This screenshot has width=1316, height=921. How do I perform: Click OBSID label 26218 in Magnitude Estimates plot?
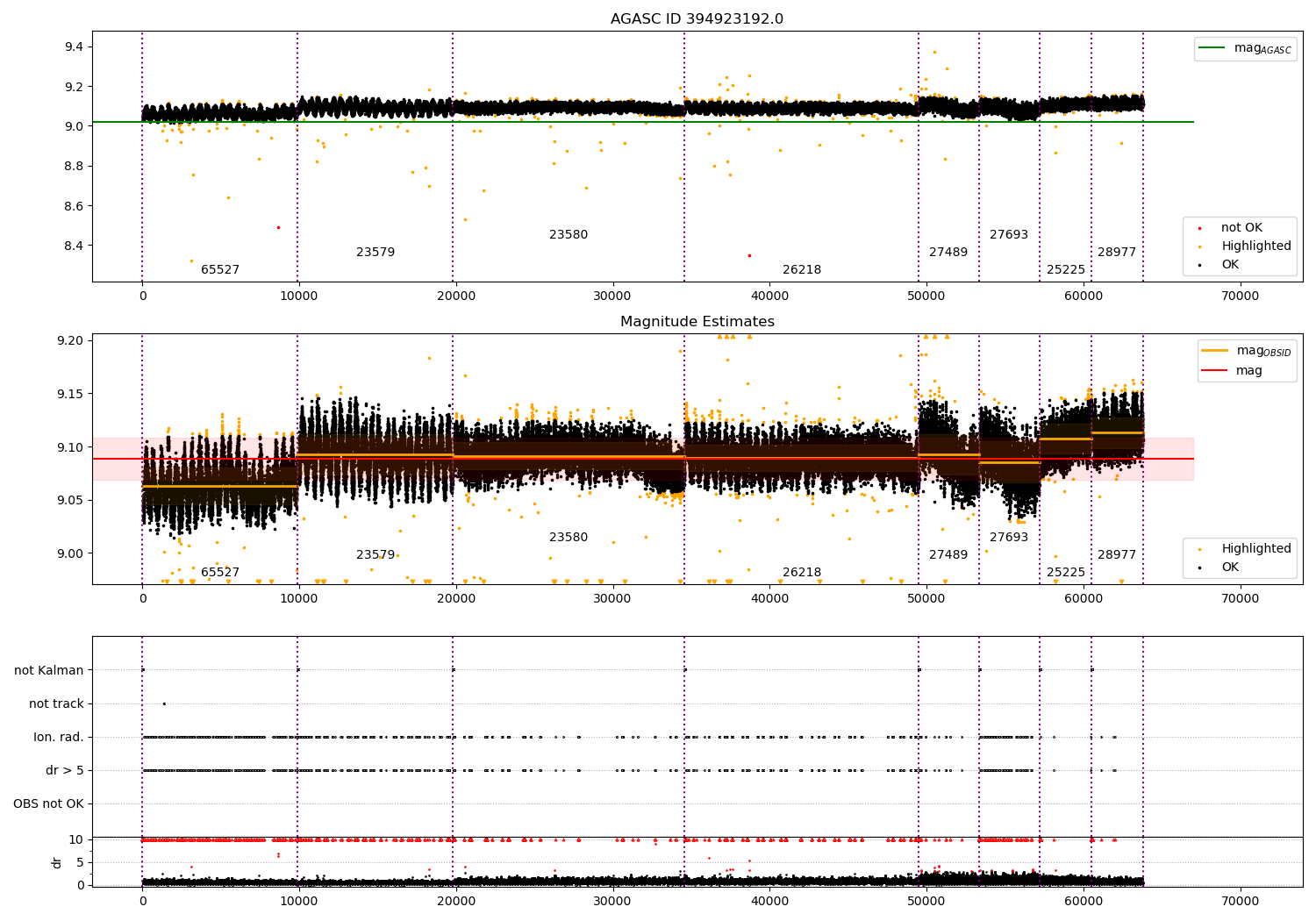tap(802, 573)
